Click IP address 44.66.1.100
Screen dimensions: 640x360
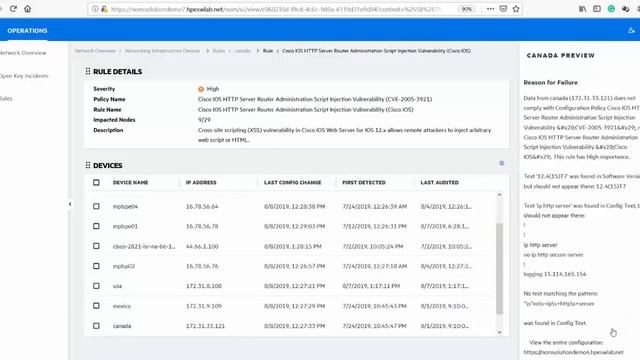click(202, 247)
